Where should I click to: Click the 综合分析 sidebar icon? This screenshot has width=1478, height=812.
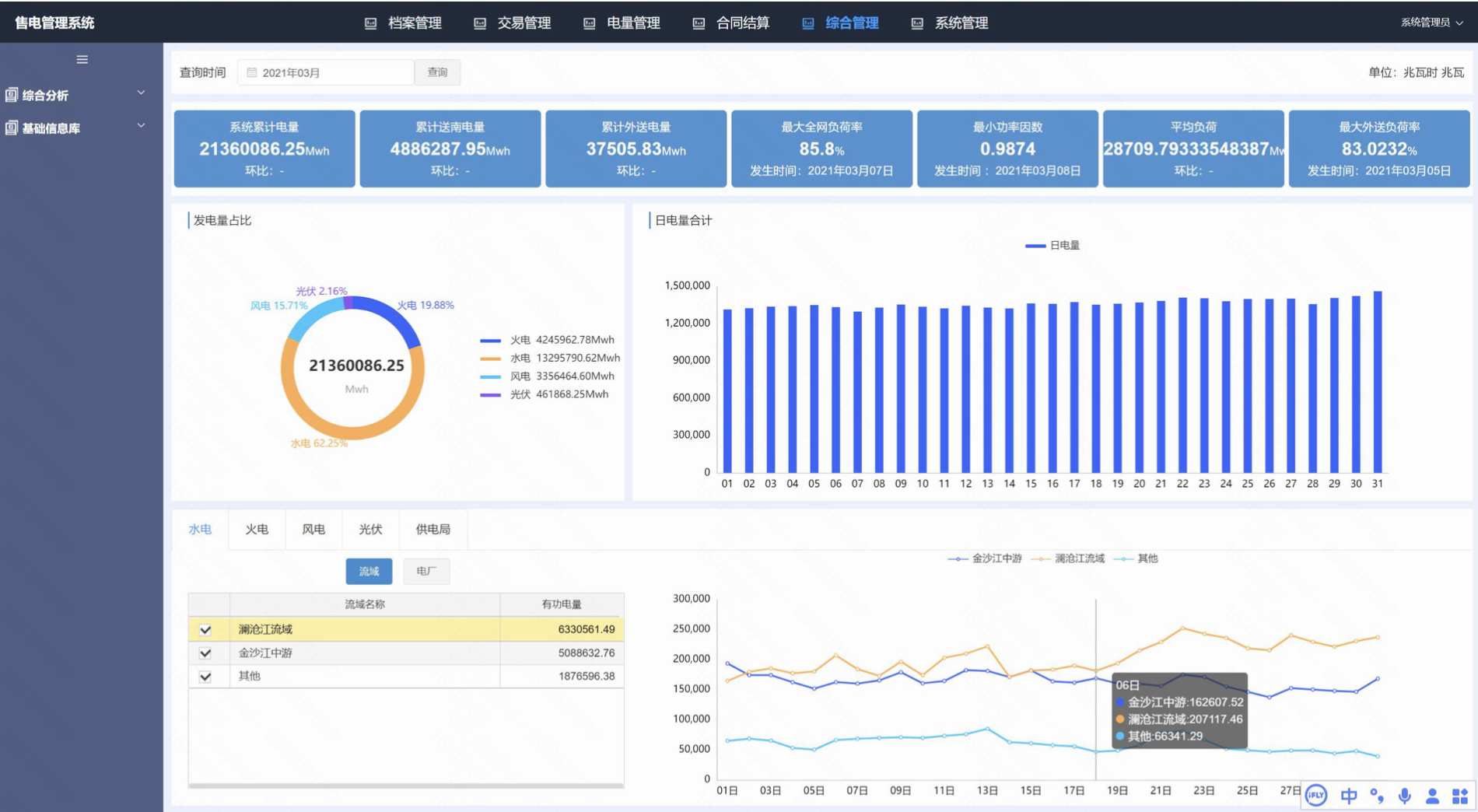[x=12, y=95]
